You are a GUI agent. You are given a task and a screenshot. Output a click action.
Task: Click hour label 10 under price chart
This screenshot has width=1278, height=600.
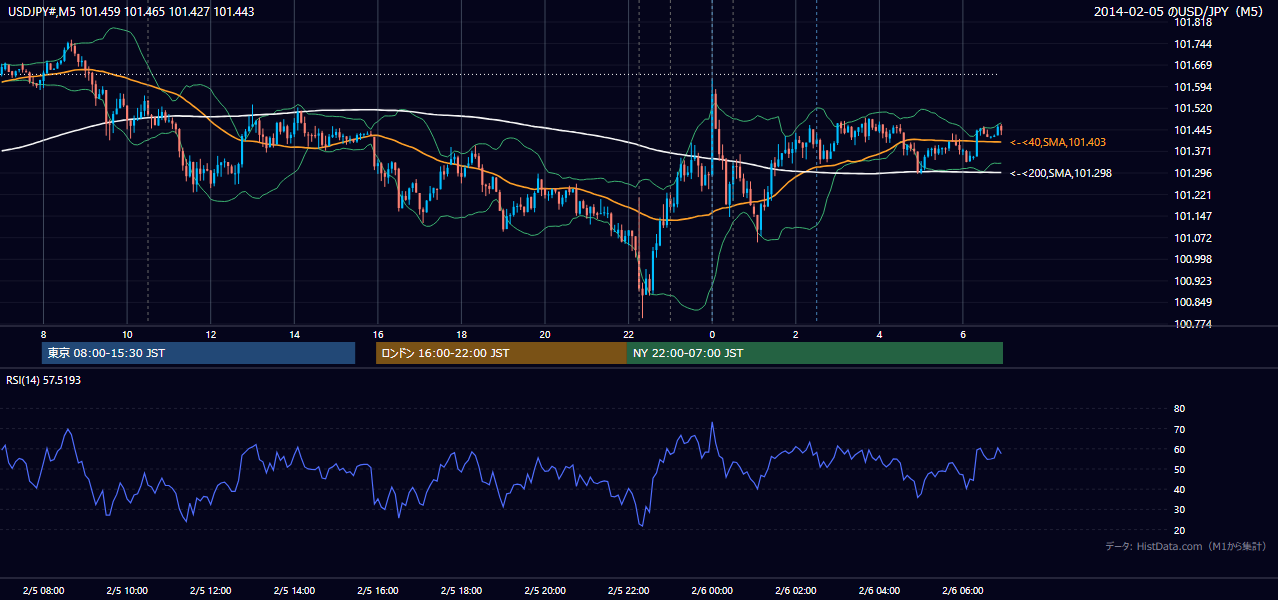[x=127, y=334]
